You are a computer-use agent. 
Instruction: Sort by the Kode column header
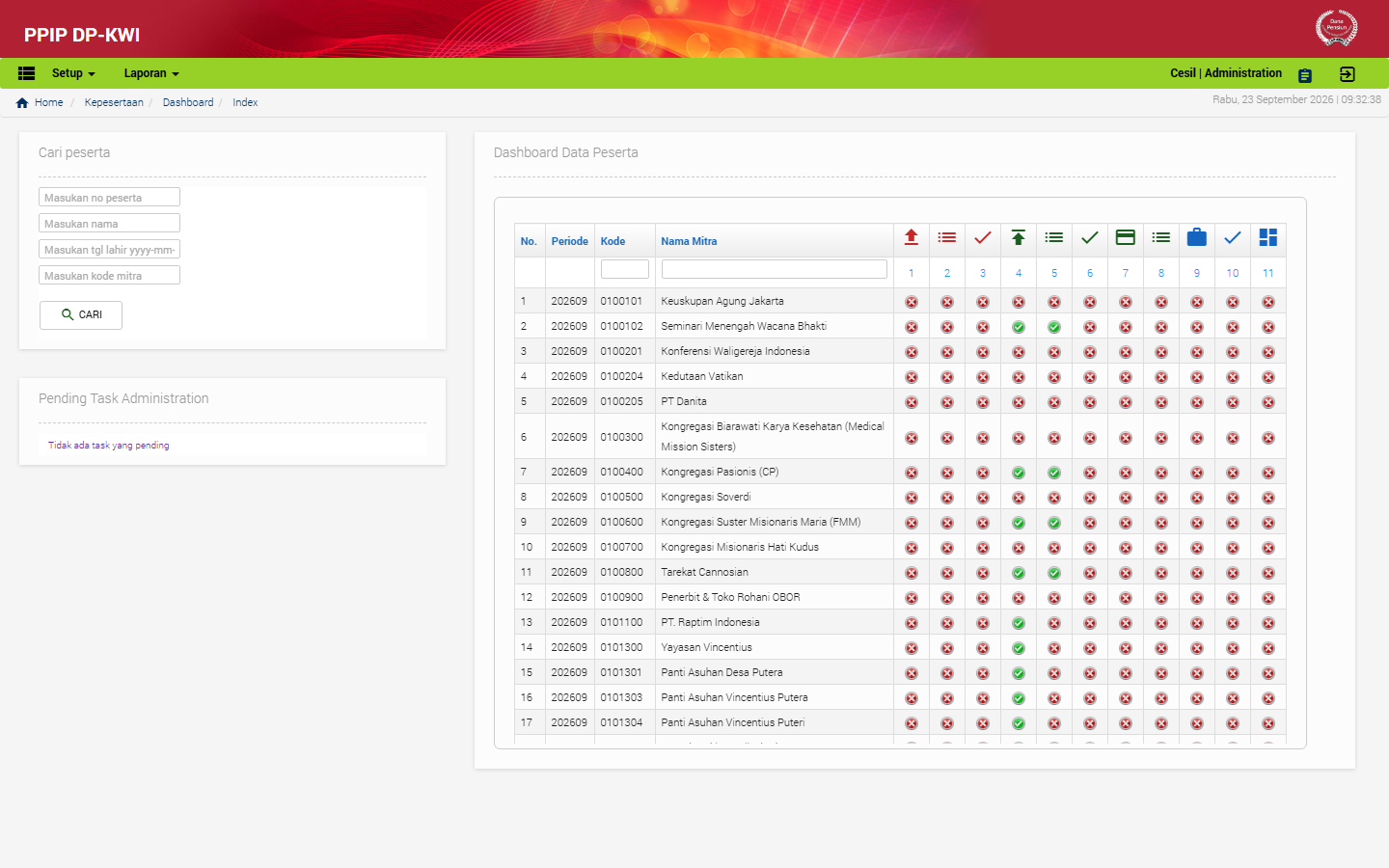click(x=613, y=242)
